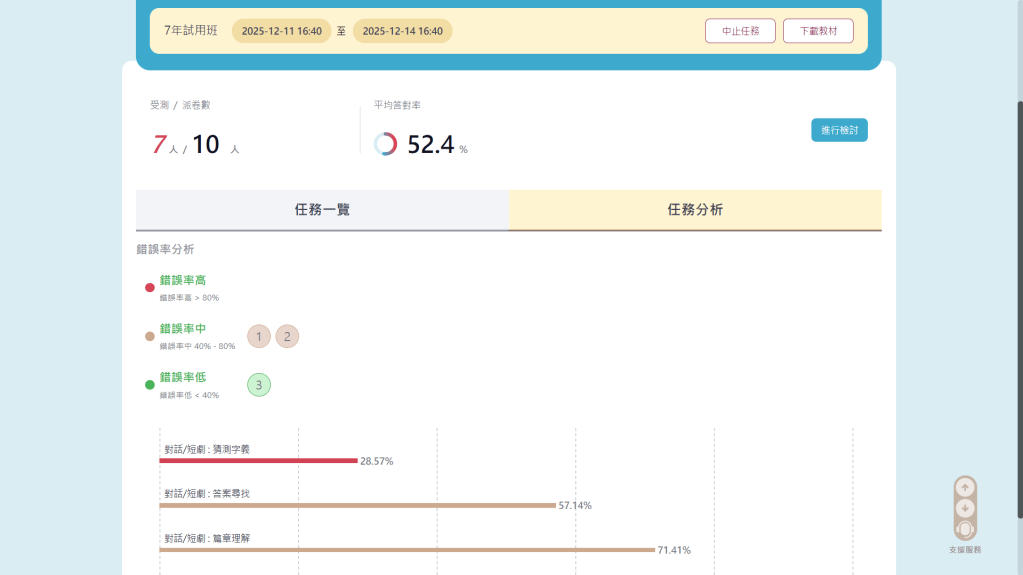
Task: Click the start date 2025-12-11 16:40
Action: (281, 31)
